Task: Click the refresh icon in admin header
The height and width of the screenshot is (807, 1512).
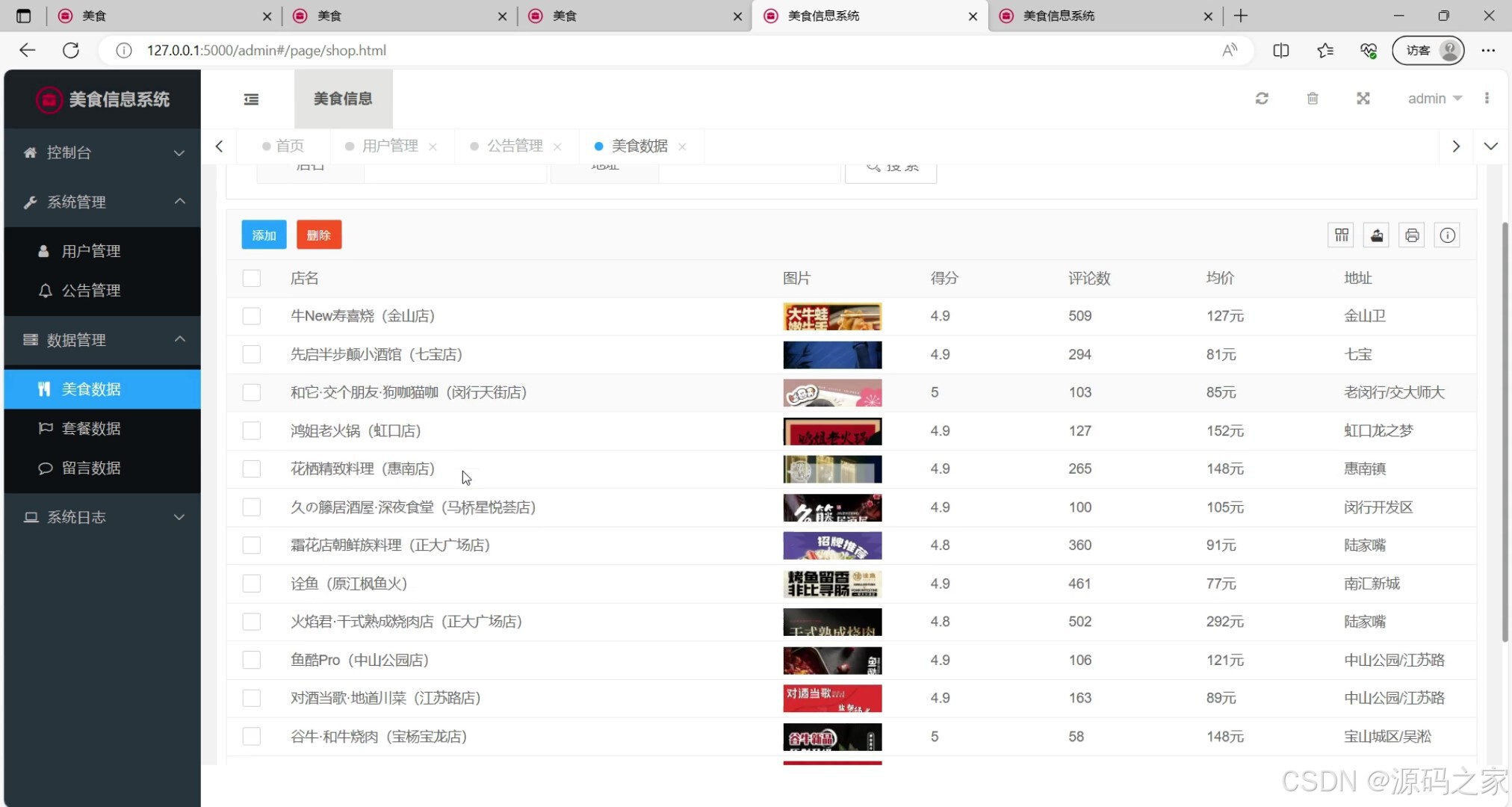Action: point(1262,99)
